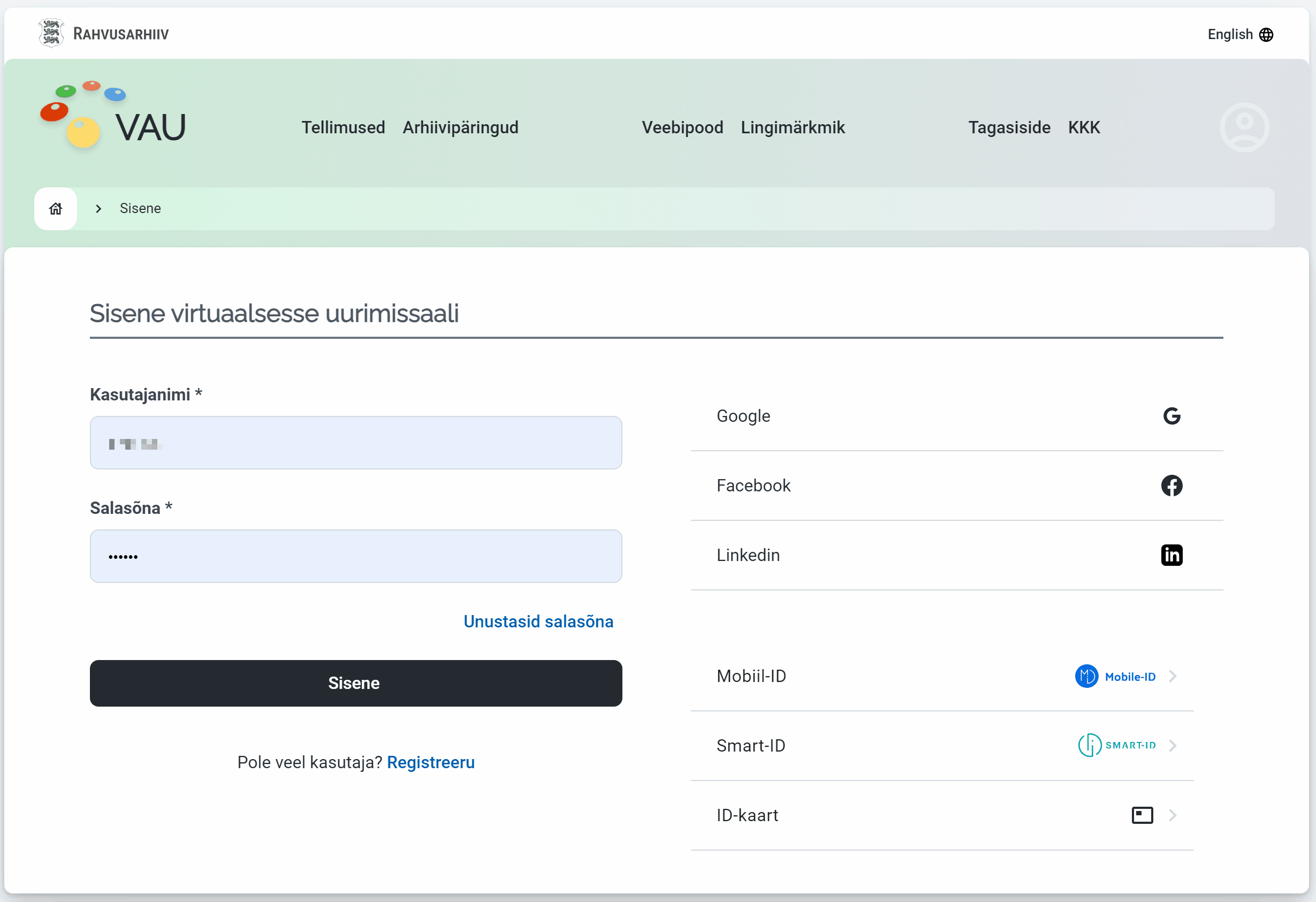Select the LinkedIn login icon
1316x902 pixels.
coord(1172,555)
